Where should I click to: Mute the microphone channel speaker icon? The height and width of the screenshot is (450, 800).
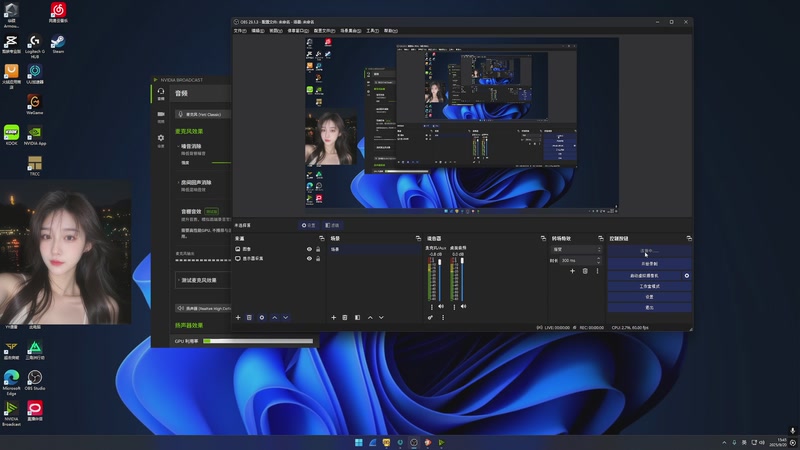(x=440, y=305)
